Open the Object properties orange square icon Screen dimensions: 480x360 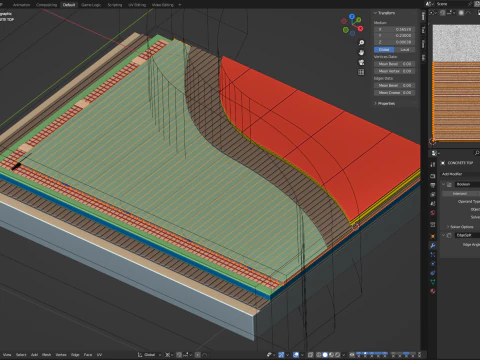[433, 236]
